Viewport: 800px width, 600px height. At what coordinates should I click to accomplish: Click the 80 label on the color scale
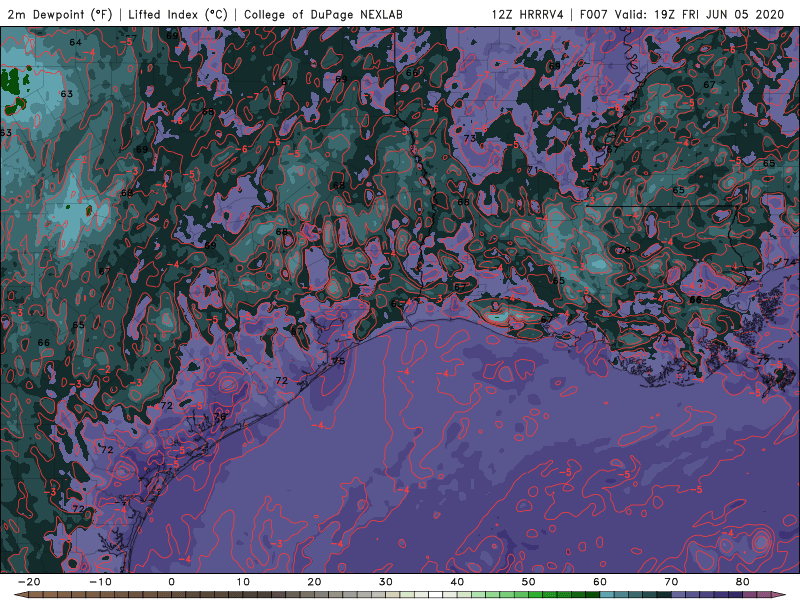(x=743, y=582)
